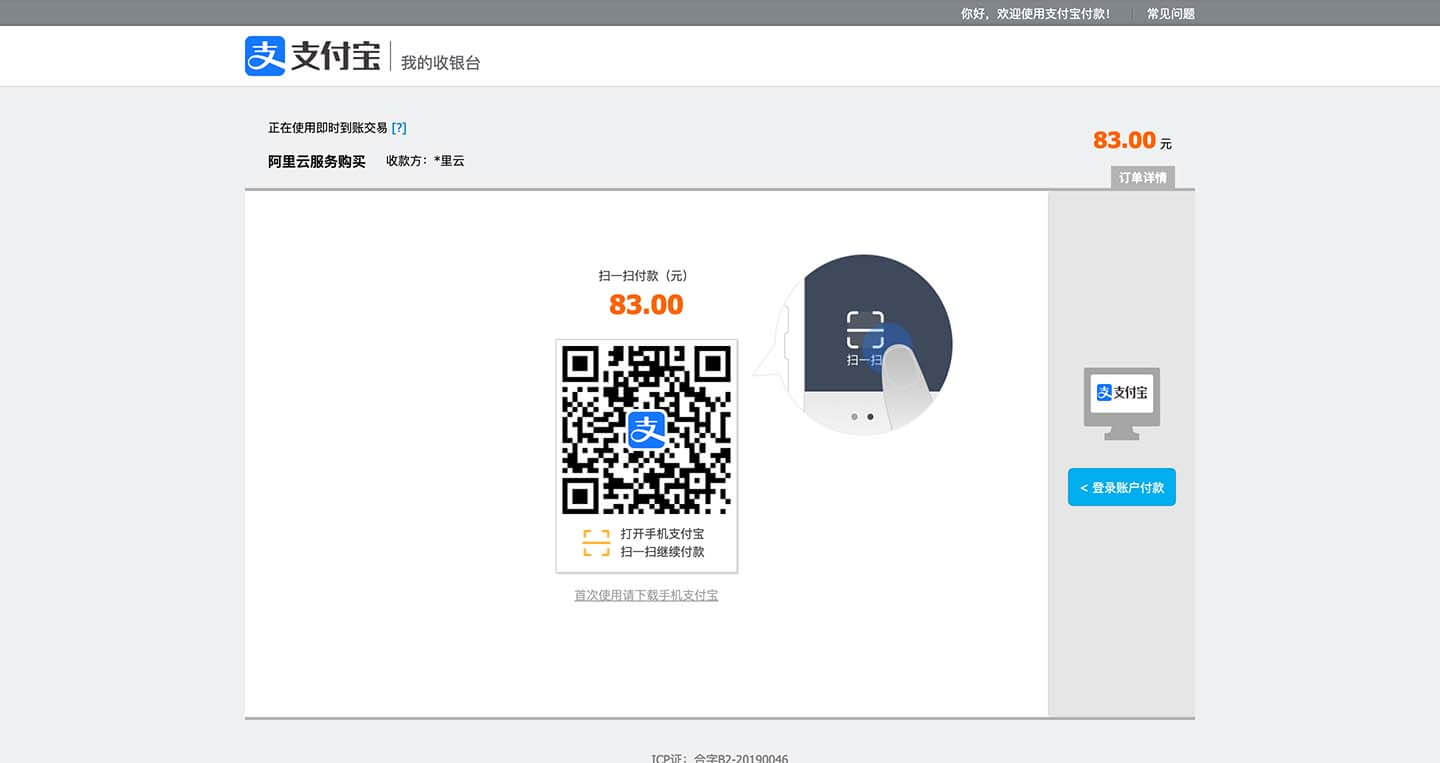Click the 扫一扫继续付款 instruction text
Image resolution: width=1440 pixels, height=763 pixels.
point(662,552)
